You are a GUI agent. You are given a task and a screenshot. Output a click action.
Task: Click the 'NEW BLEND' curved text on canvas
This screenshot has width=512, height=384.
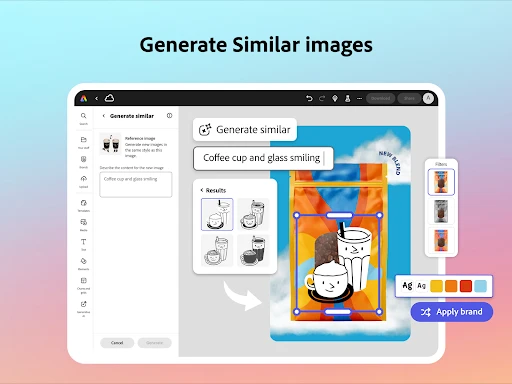390,162
